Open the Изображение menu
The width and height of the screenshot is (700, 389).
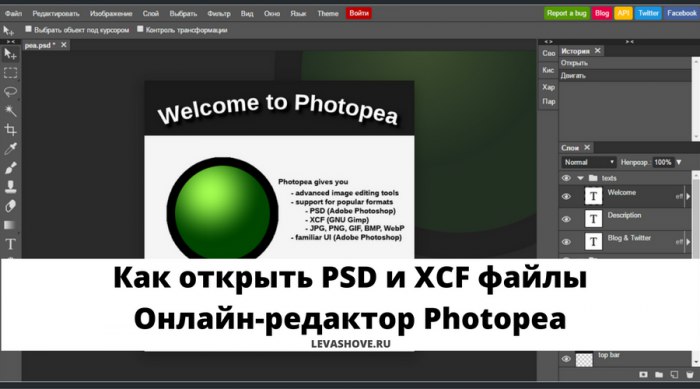[x=111, y=13]
